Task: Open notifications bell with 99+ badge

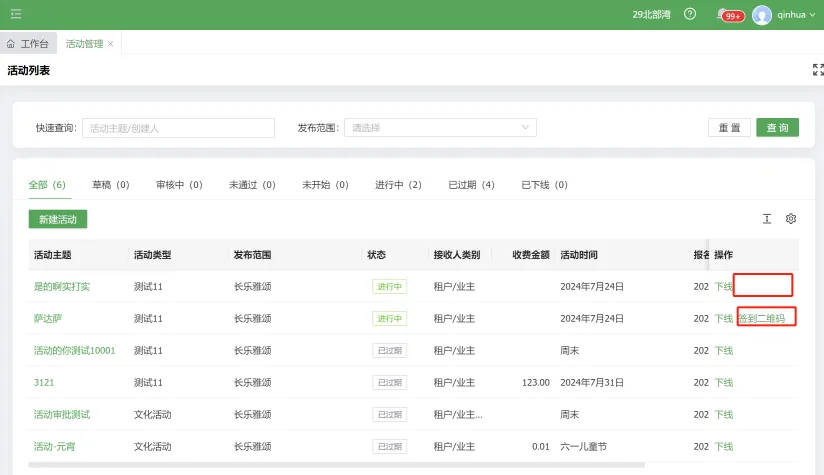Action: click(730, 15)
